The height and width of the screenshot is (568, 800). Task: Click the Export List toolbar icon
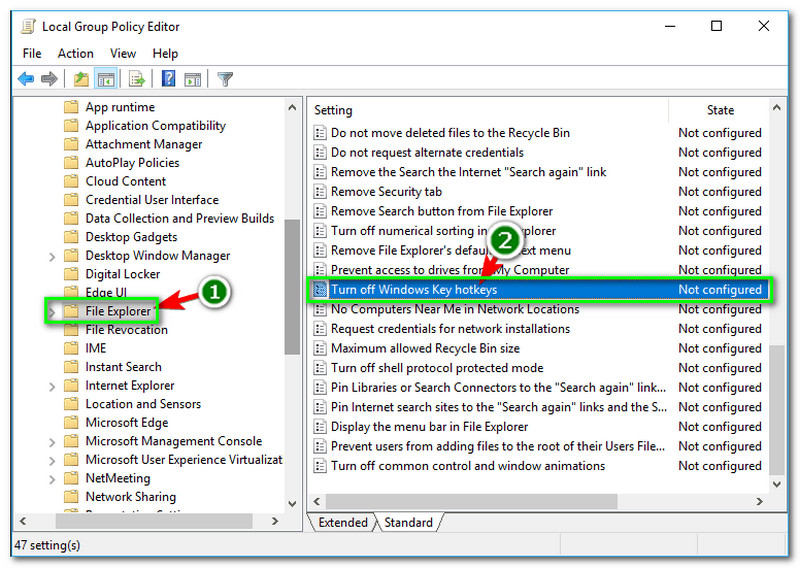[137, 79]
